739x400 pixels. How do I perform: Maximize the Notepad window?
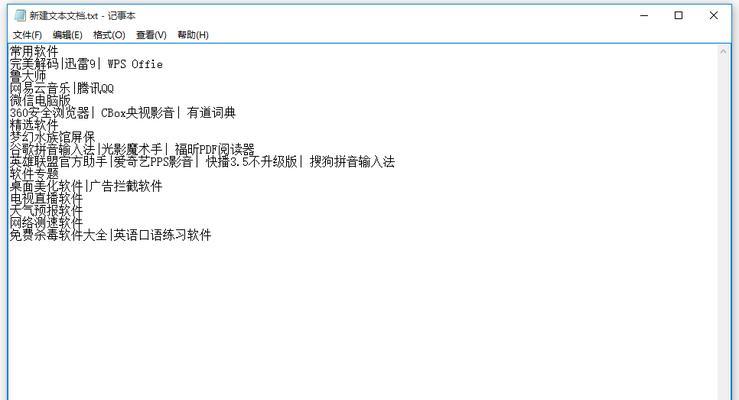pyautogui.click(x=679, y=16)
